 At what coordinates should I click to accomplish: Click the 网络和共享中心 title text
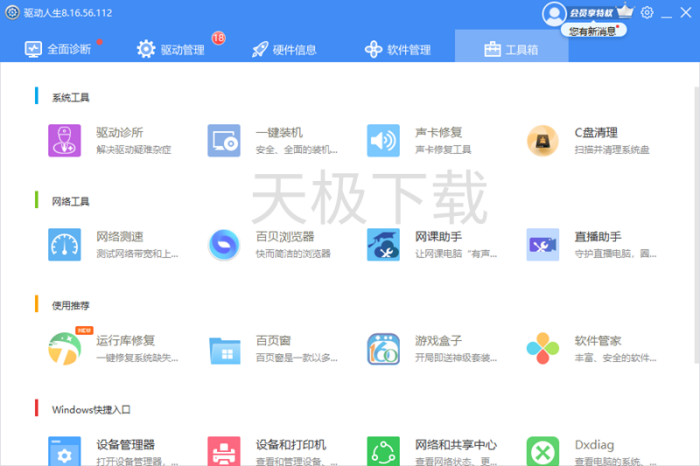pyautogui.click(x=456, y=445)
